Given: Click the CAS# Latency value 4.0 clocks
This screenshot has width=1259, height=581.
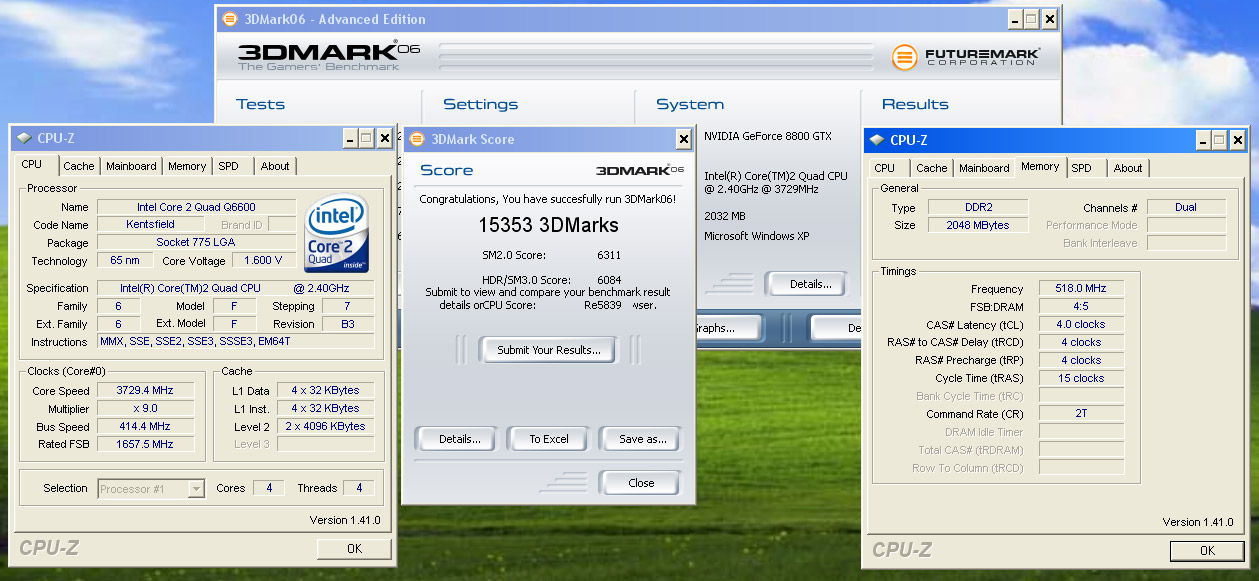Looking at the screenshot, I should [x=1082, y=324].
